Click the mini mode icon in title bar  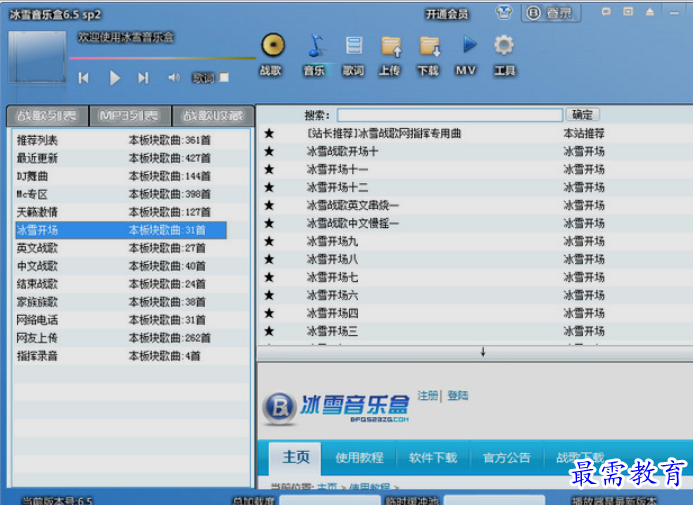(x=628, y=12)
